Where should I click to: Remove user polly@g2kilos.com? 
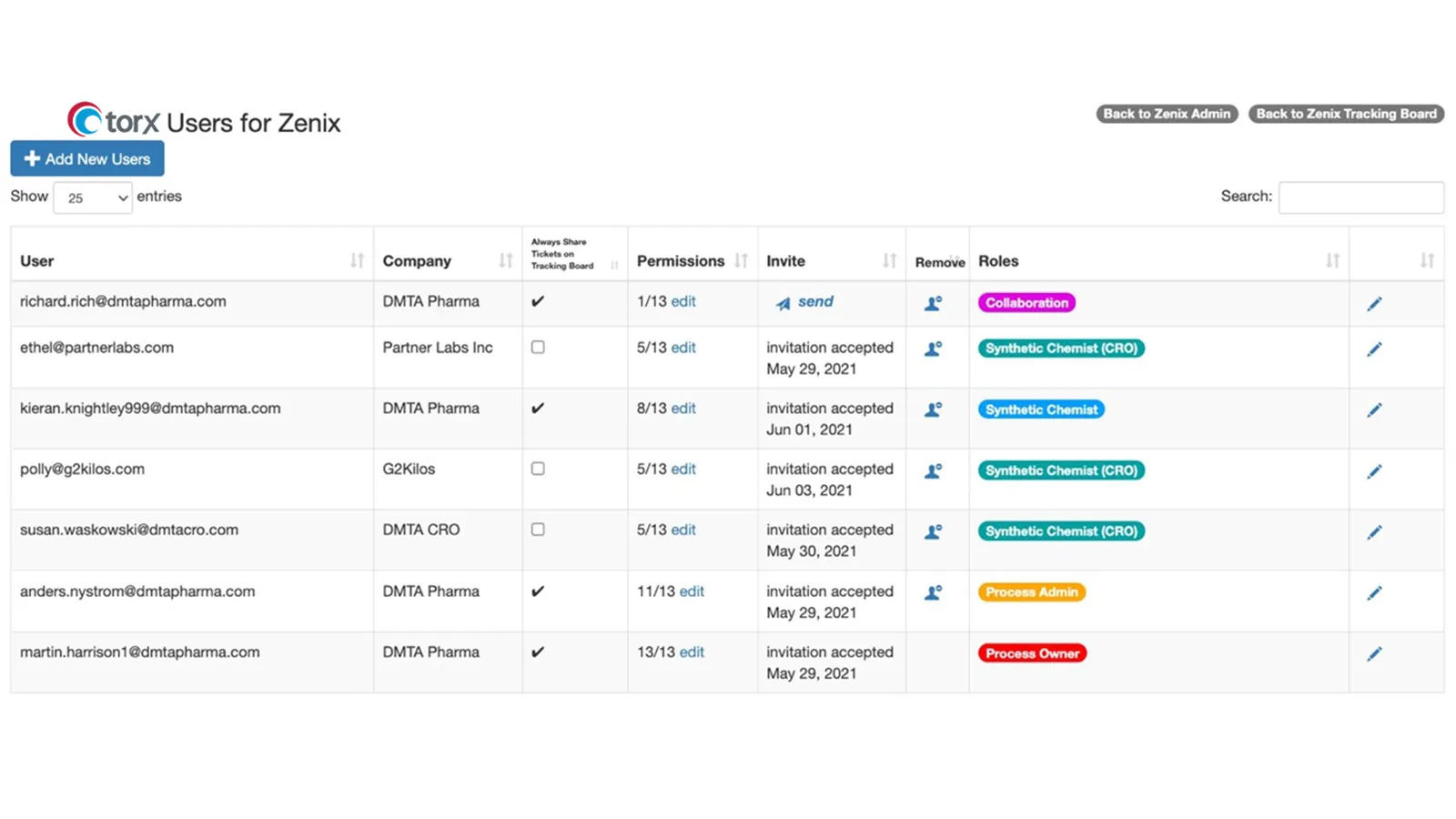pos(933,471)
